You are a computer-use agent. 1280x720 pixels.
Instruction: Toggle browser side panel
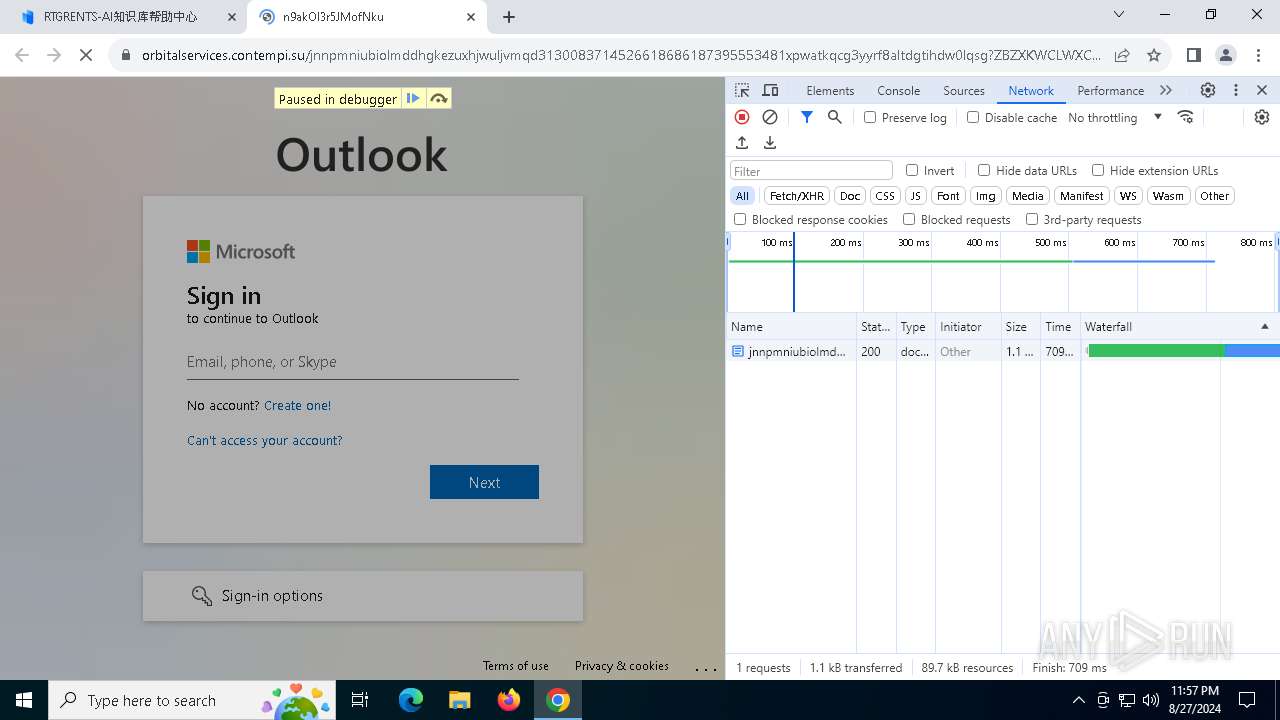[1193, 55]
